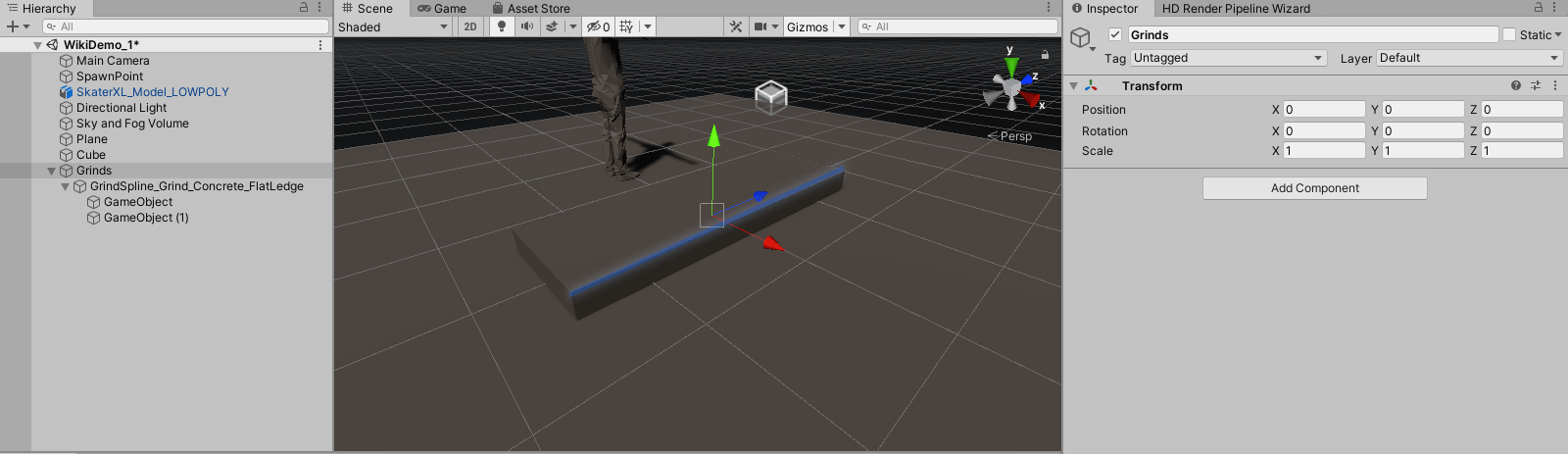The width and height of the screenshot is (1568, 454).
Task: Toggle scene audio speaker icon
Action: coord(527,26)
